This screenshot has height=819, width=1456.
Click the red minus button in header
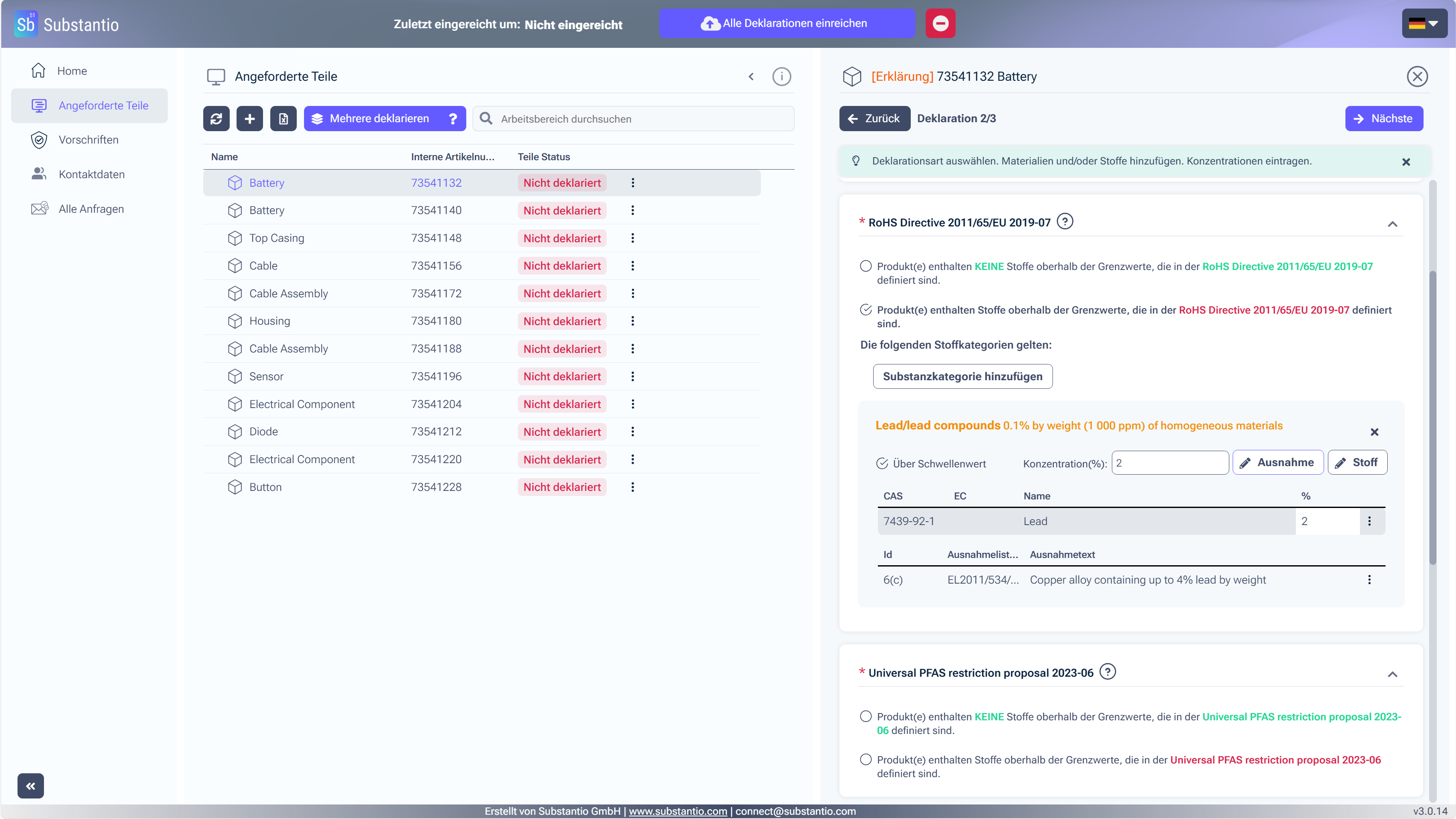(940, 23)
